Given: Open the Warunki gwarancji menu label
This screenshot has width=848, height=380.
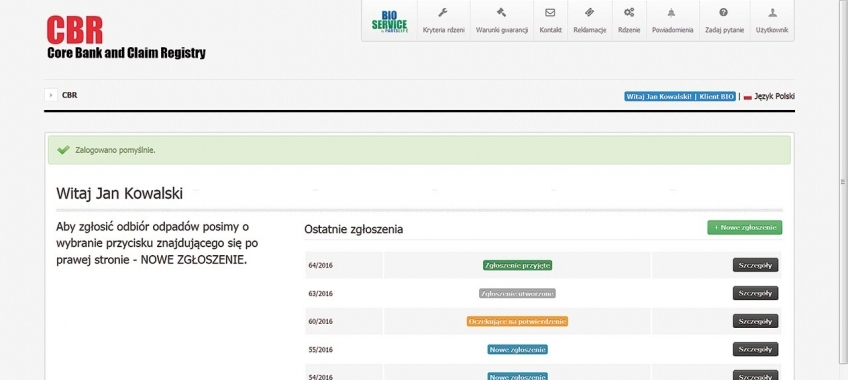Looking at the screenshot, I should point(501,30).
